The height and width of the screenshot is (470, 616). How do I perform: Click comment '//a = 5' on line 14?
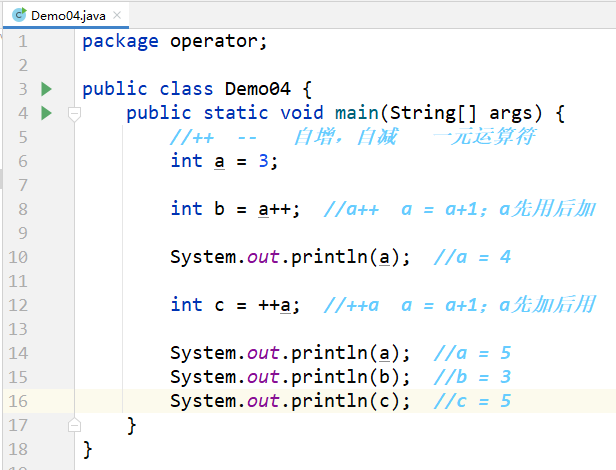pyautogui.click(x=472, y=353)
